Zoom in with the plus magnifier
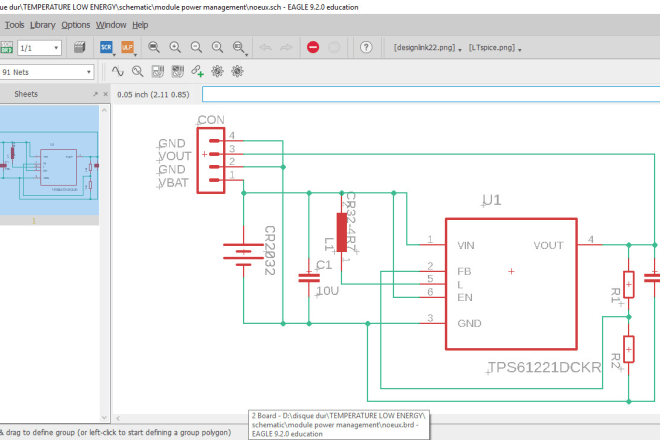Screen dimensions: 660x440 [175, 47]
